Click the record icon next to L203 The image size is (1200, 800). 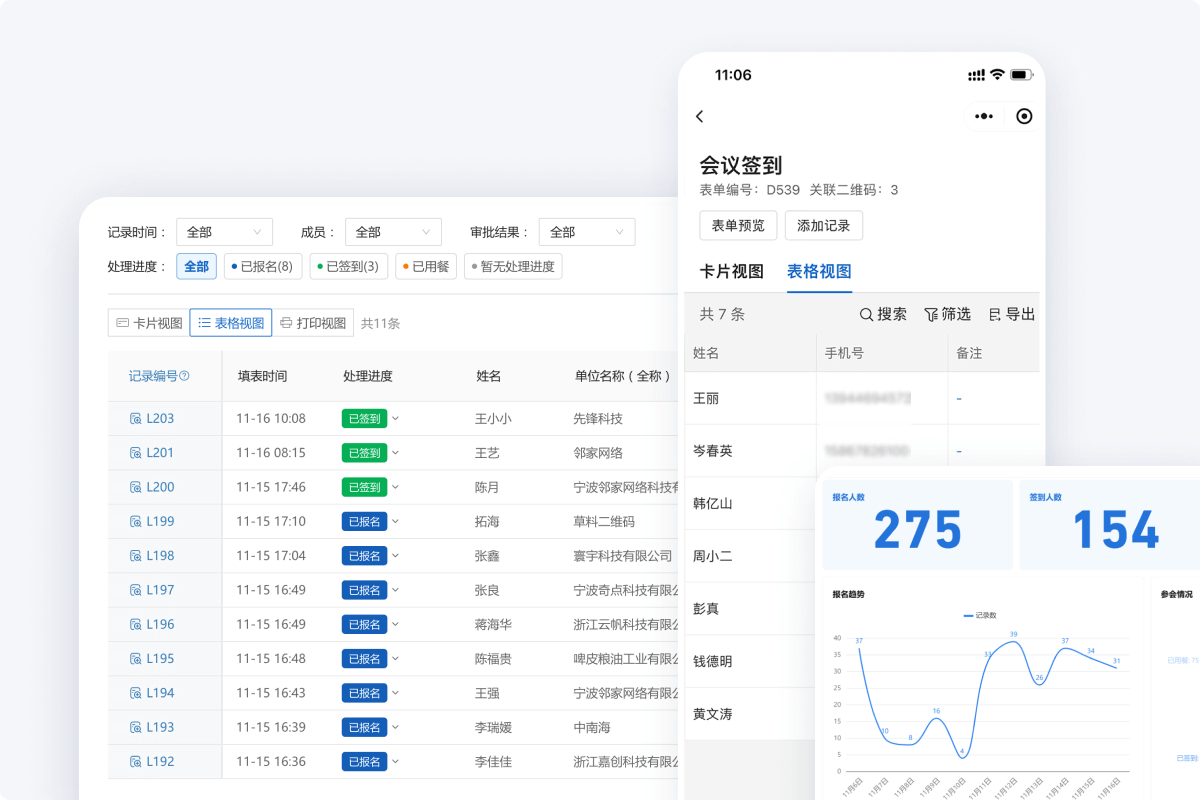pyautogui.click(x=135, y=419)
